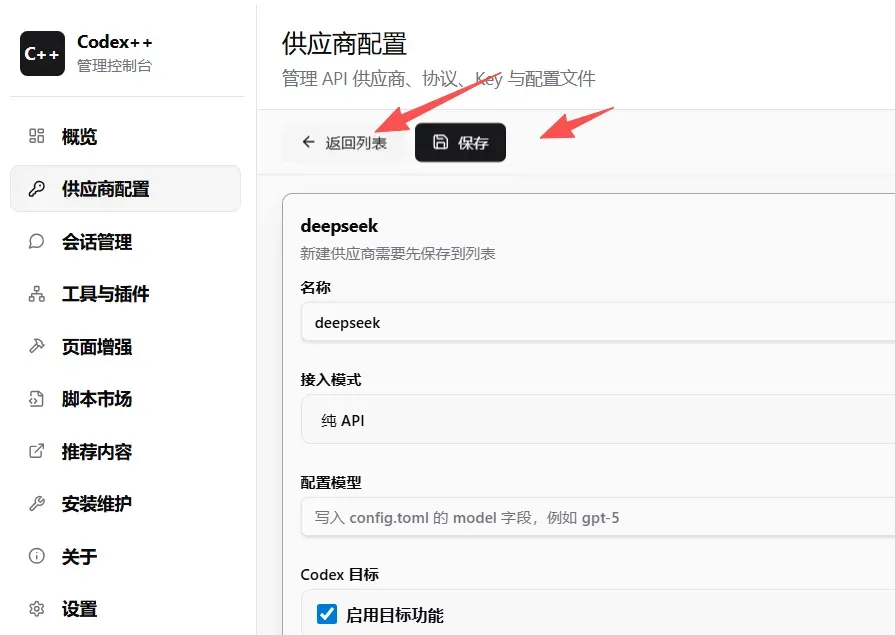The width and height of the screenshot is (895, 635).
Task: Click the 管理控制台 subtitle text
Action: tap(115, 66)
